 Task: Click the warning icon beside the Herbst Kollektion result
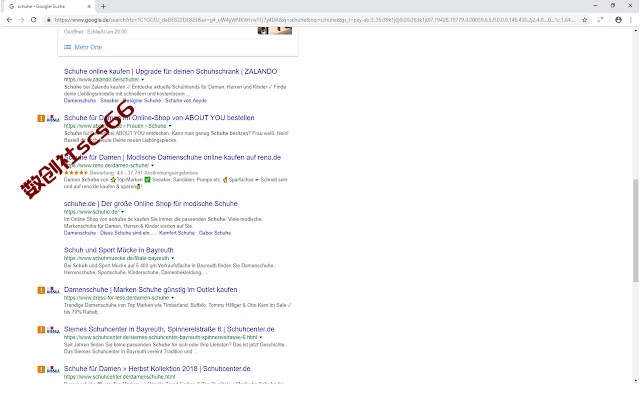click(x=41, y=369)
